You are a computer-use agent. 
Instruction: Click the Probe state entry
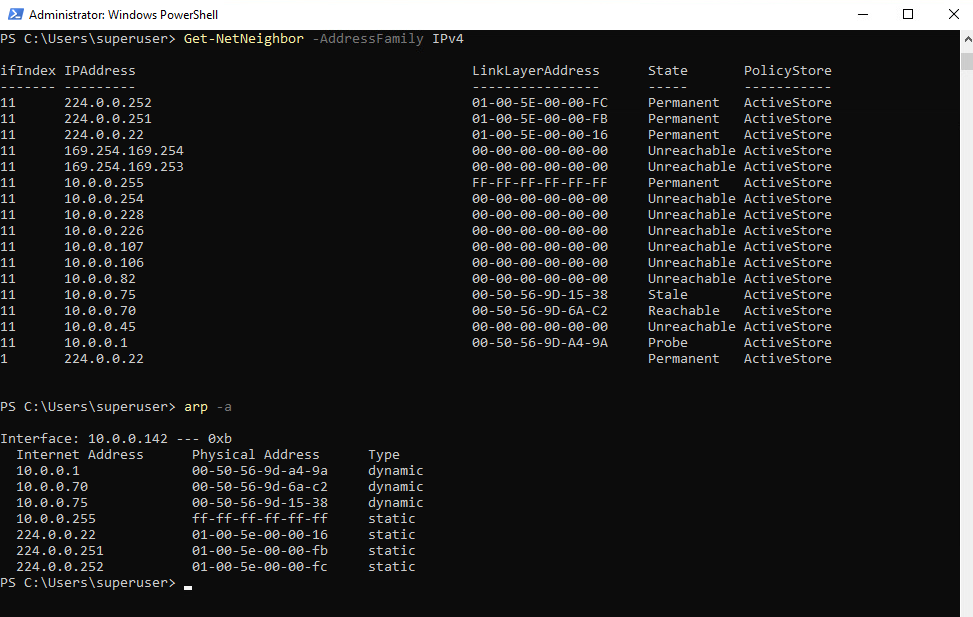[668, 343]
